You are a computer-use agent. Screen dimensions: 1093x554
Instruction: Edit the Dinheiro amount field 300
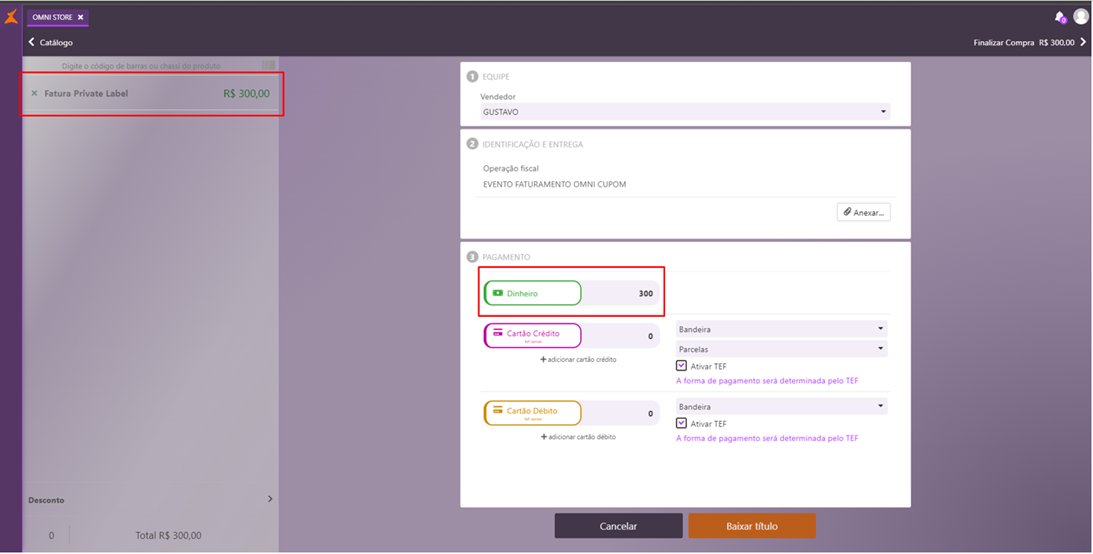pos(620,293)
